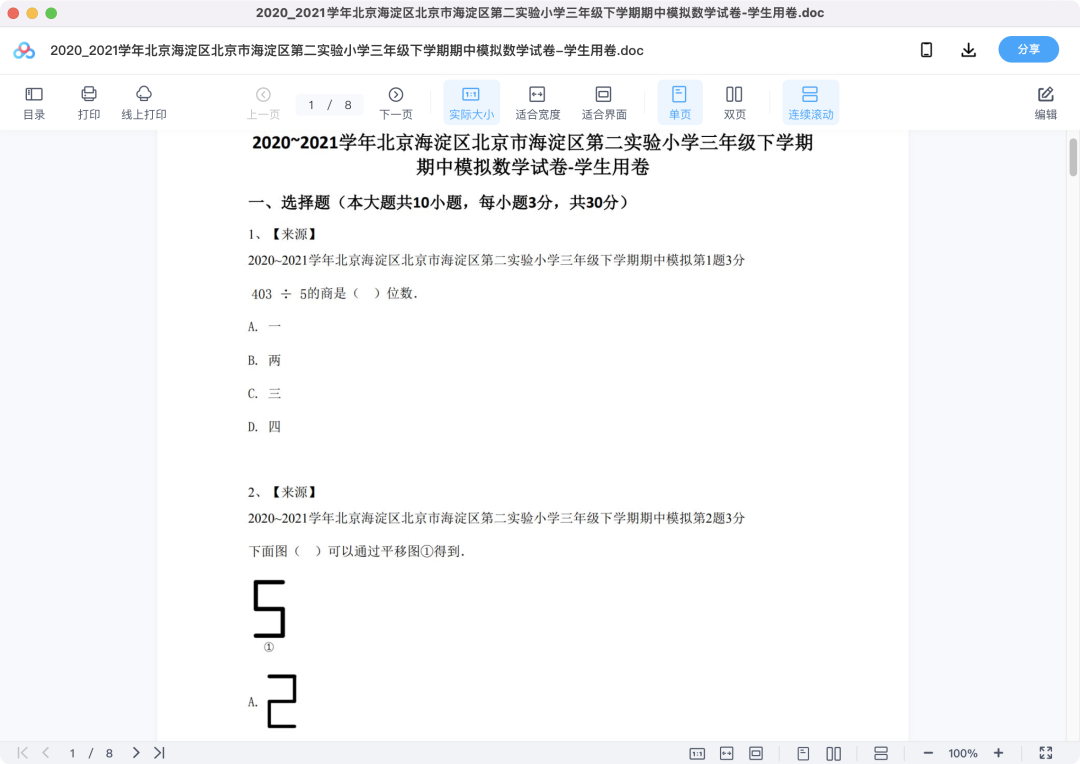Click answer option D. 四
Image resolution: width=1080 pixels, height=764 pixels.
click(264, 427)
